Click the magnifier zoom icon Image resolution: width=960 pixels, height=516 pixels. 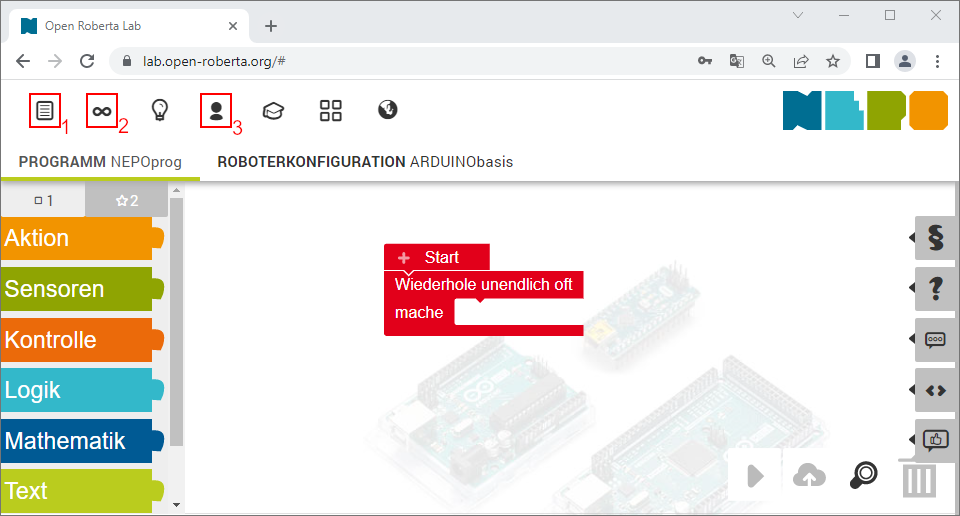863,475
